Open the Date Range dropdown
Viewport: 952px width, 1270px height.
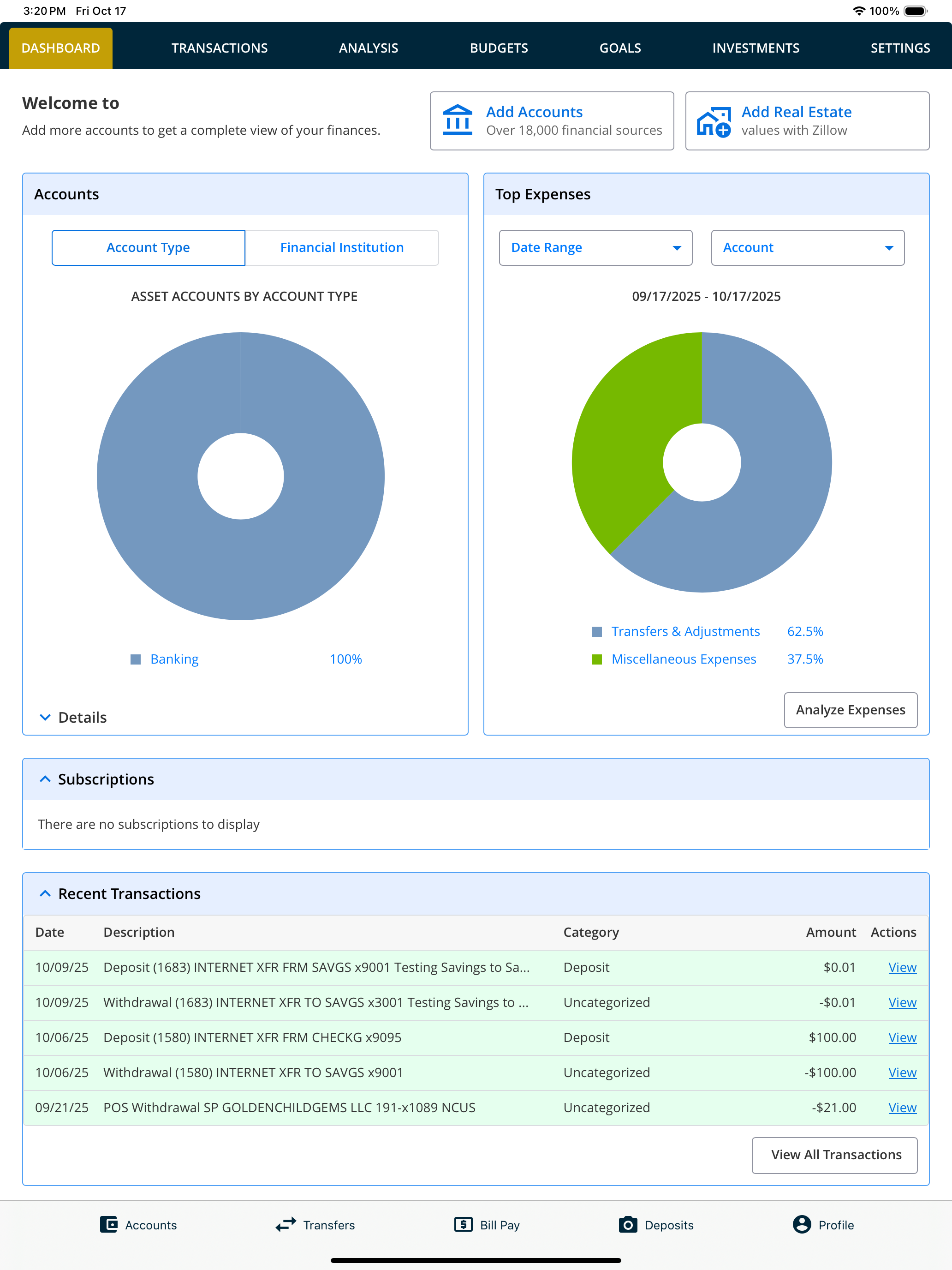tap(595, 247)
